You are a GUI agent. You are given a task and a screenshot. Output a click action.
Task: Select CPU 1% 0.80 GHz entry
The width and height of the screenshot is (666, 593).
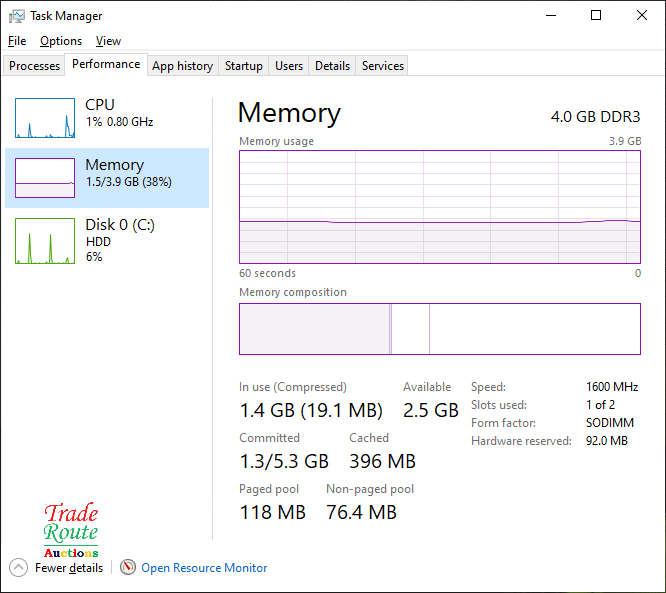tap(107, 118)
